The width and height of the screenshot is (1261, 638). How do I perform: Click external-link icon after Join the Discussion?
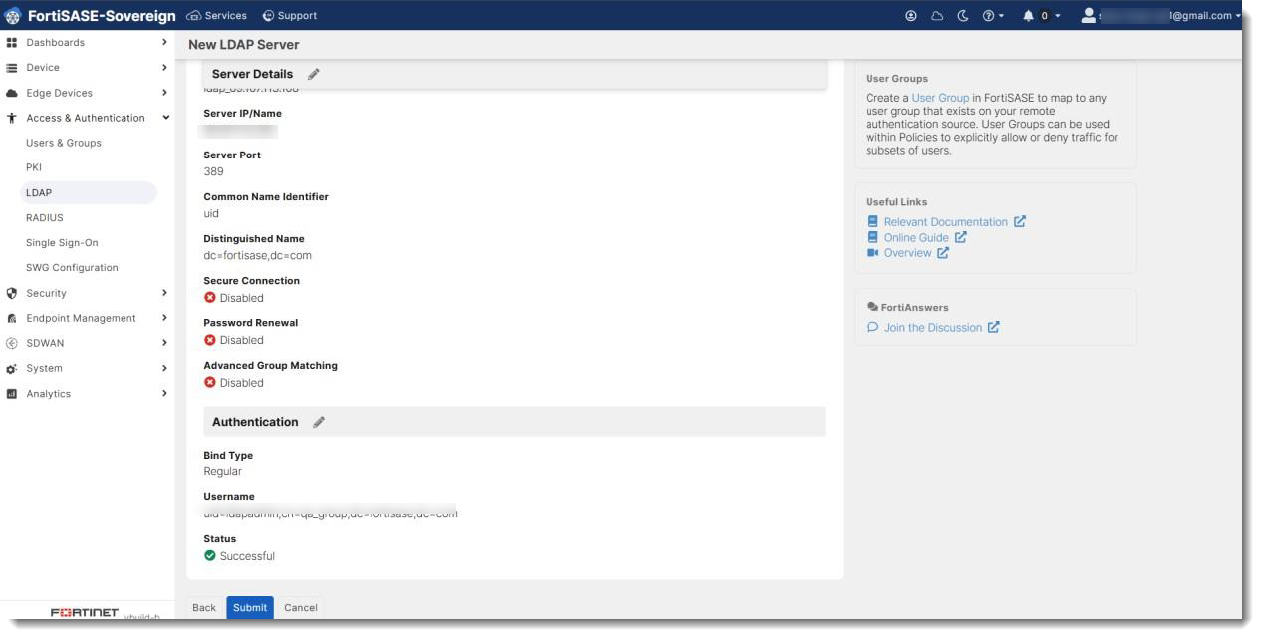click(x=994, y=327)
